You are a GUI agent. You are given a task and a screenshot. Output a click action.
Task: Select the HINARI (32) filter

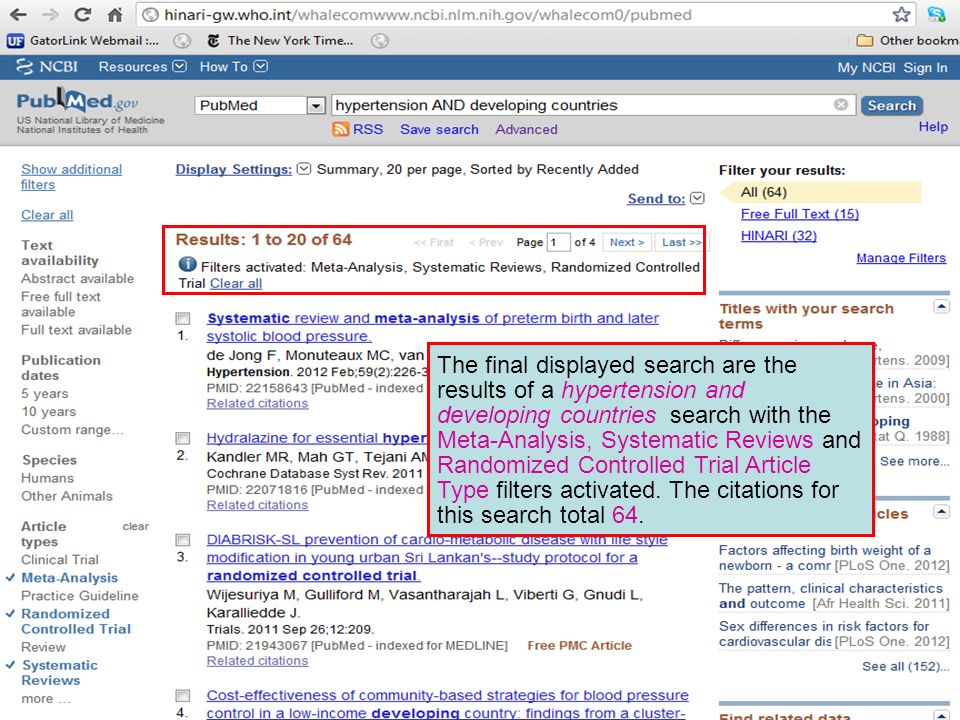click(x=778, y=236)
